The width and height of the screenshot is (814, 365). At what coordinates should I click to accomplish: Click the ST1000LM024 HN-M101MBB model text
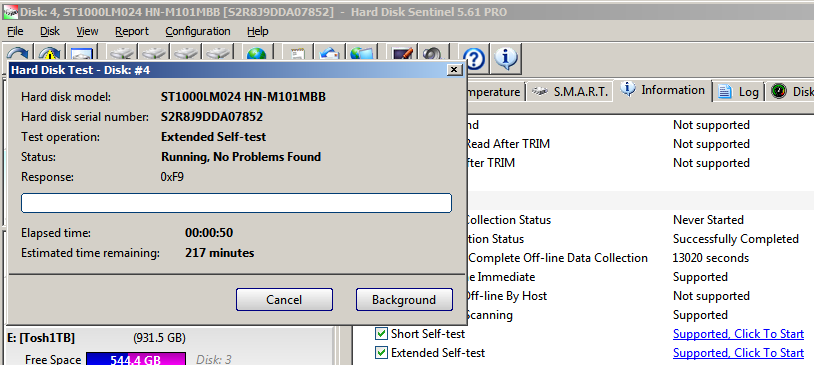(x=243, y=97)
